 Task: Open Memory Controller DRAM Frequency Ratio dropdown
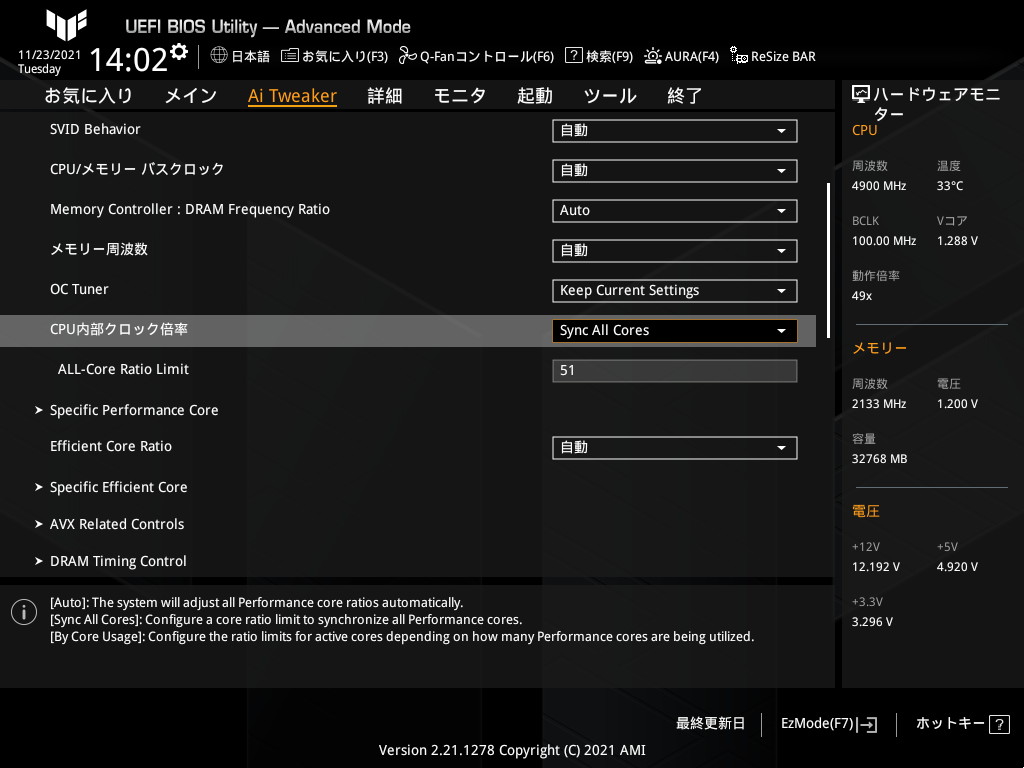[x=675, y=210]
